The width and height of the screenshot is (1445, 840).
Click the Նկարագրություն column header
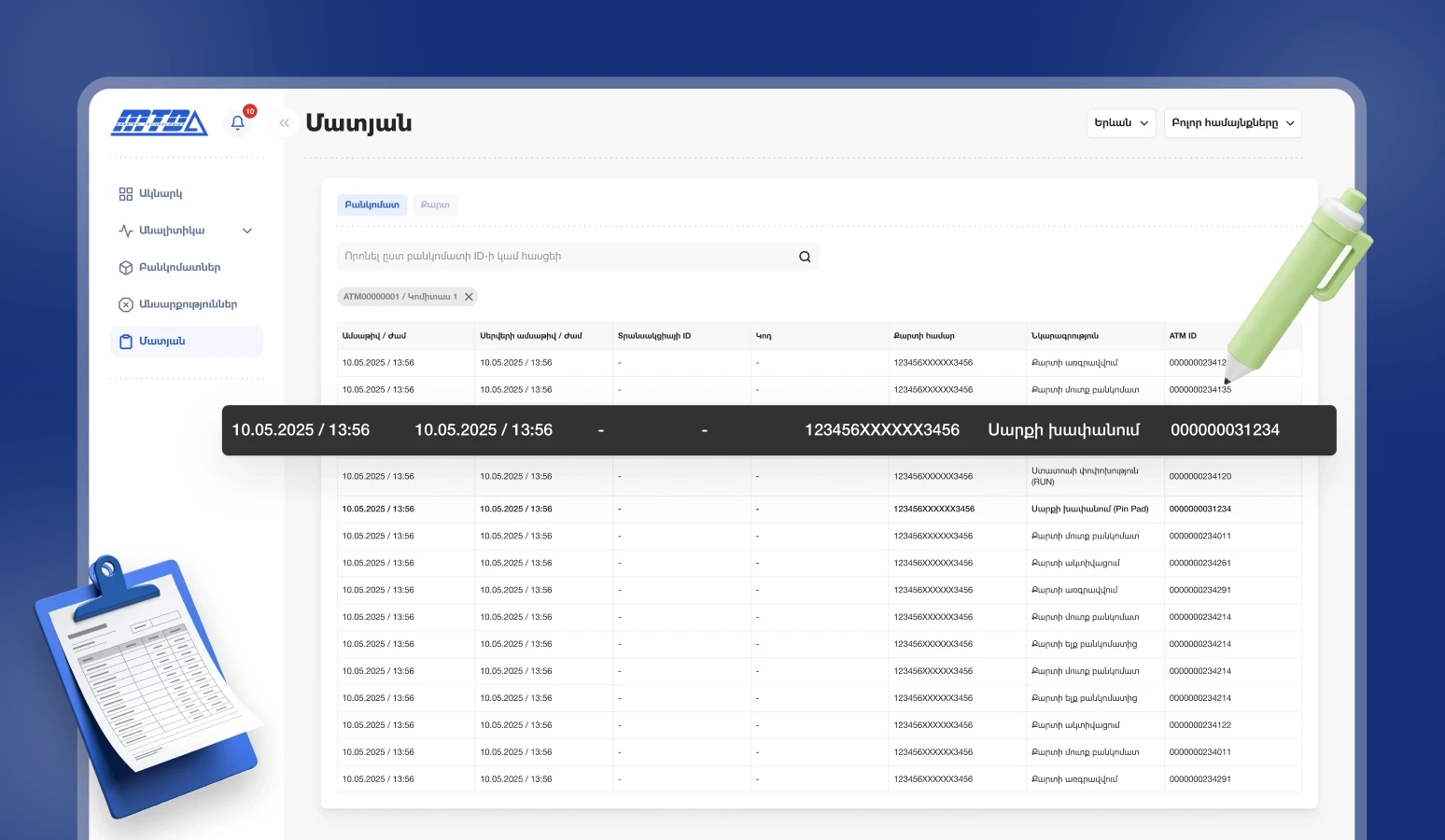tap(1065, 336)
